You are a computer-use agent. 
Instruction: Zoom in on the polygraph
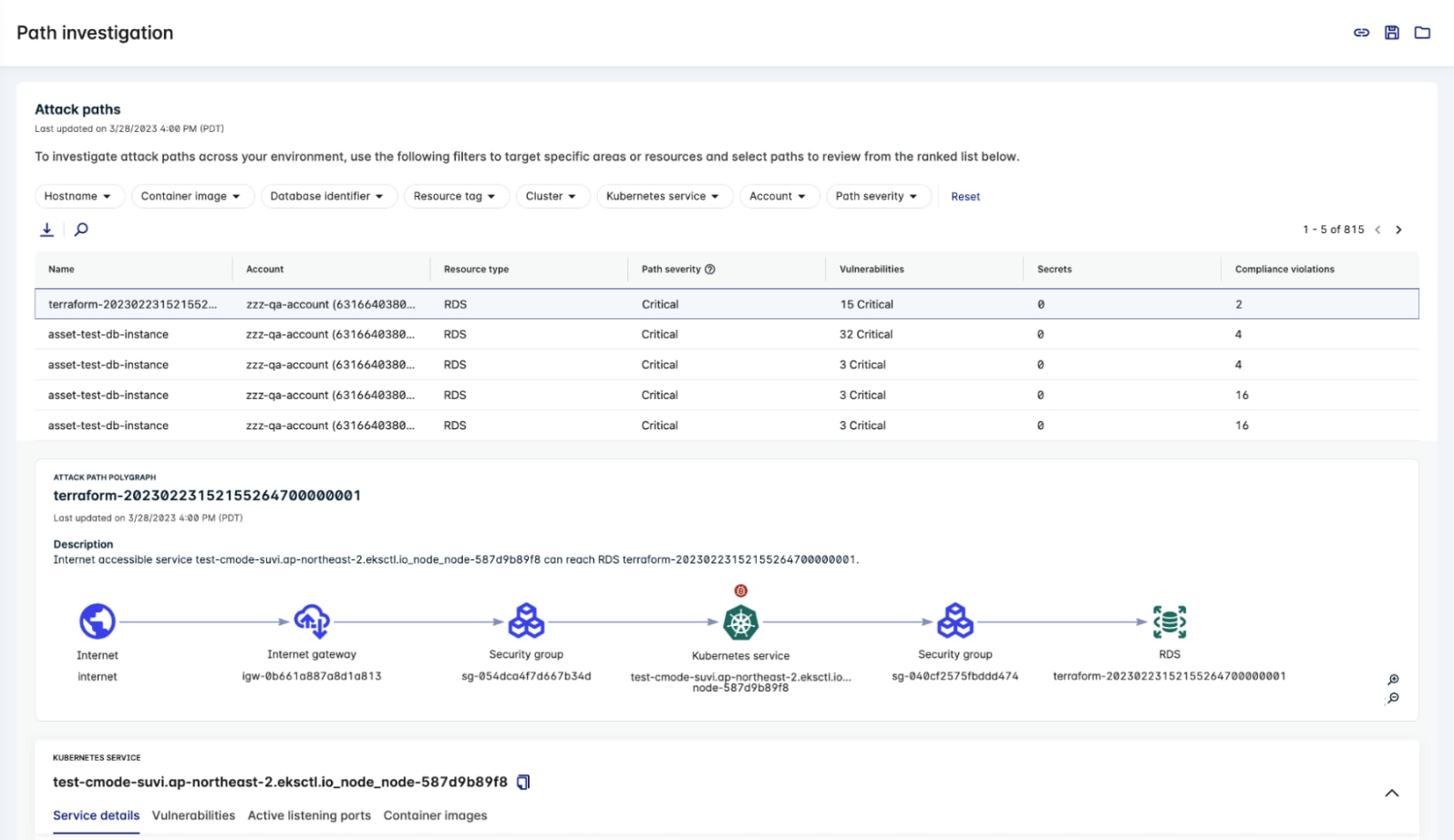click(x=1393, y=680)
